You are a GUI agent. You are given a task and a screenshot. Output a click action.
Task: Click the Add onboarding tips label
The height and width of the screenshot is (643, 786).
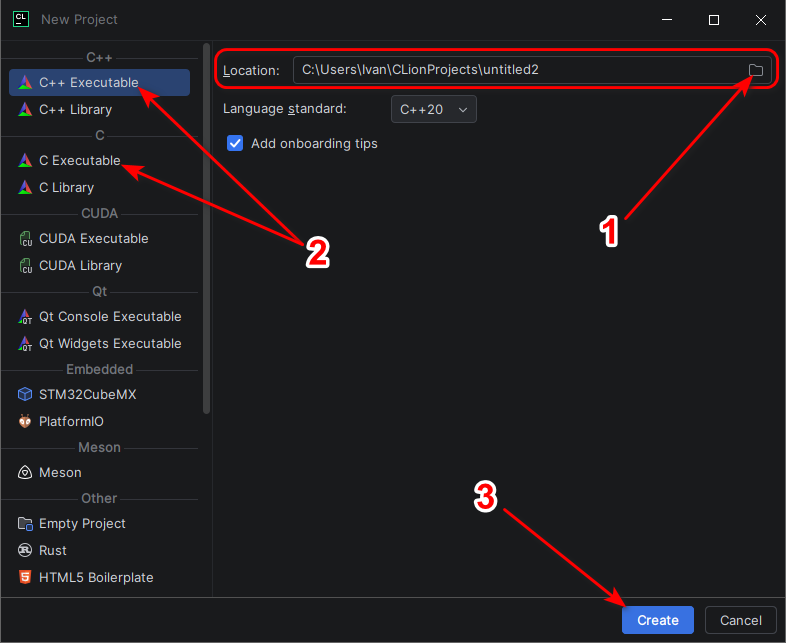[x=314, y=143]
